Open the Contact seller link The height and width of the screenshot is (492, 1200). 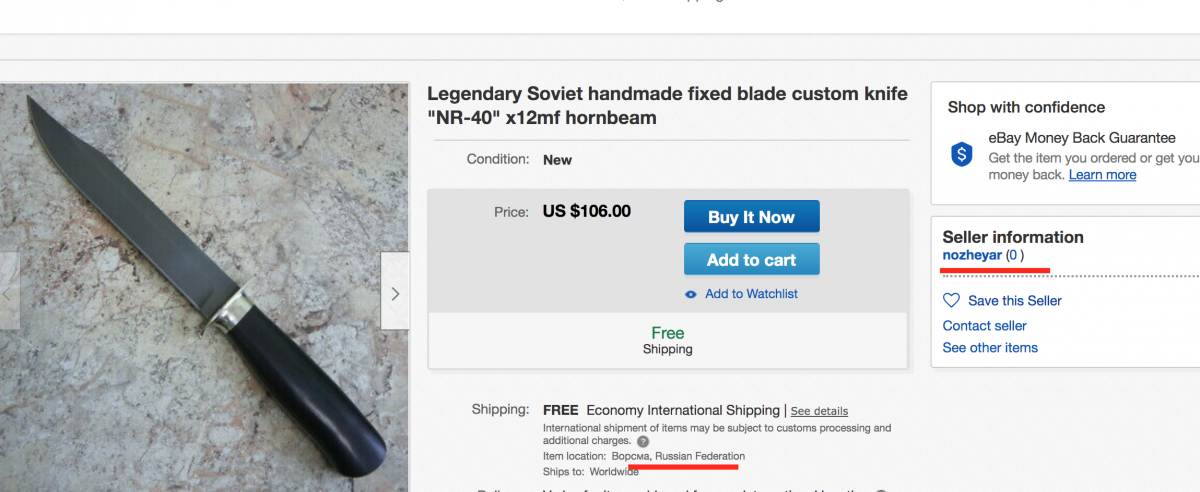point(984,325)
